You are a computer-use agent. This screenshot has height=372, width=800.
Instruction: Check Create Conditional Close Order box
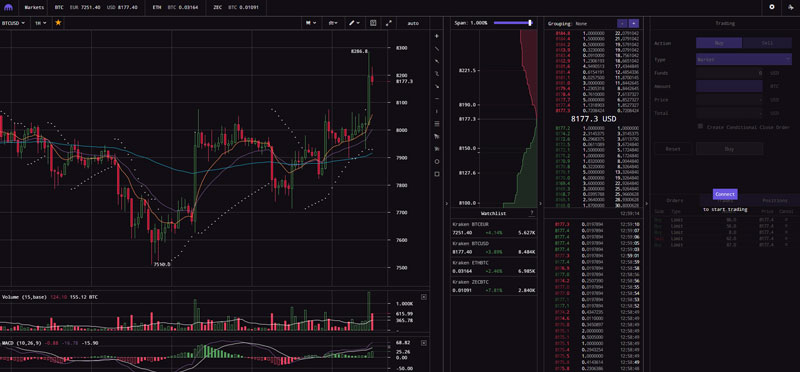700,127
